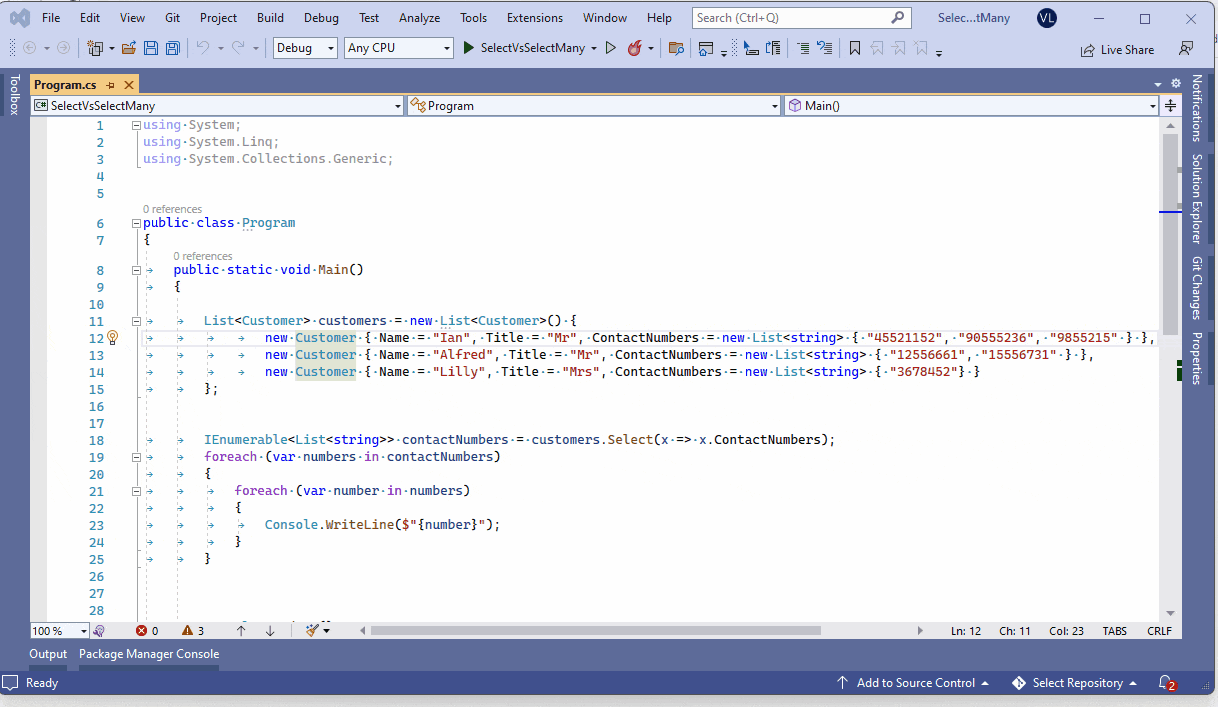Screen dimensions: 1218x707
Task: Open the Git menu
Action: 172,17
